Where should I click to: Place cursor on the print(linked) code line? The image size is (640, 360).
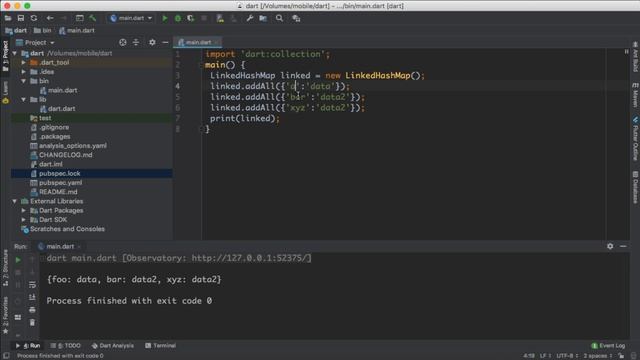click(244, 118)
